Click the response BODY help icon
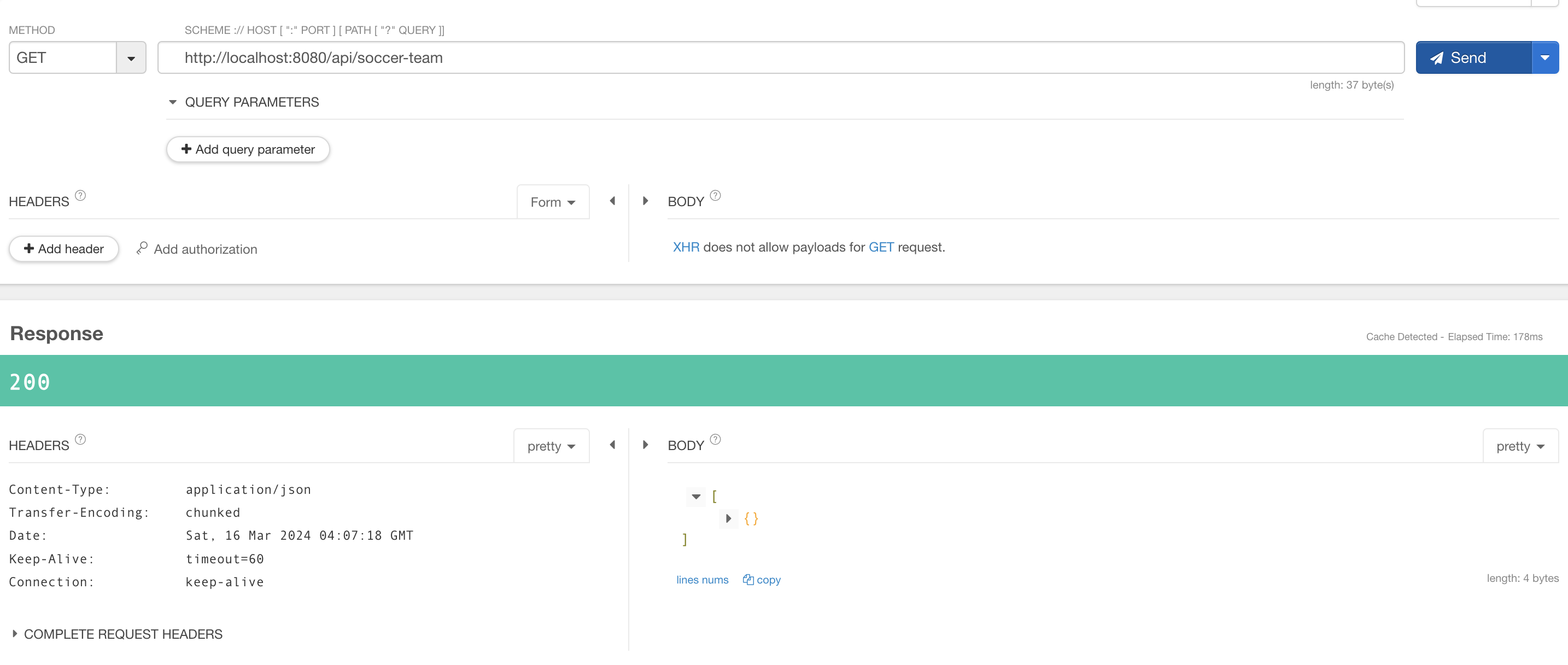 715,439
